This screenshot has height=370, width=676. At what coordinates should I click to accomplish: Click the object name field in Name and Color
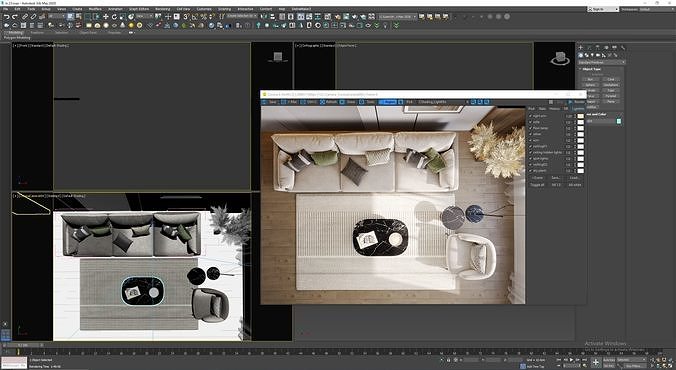[x=601, y=121]
